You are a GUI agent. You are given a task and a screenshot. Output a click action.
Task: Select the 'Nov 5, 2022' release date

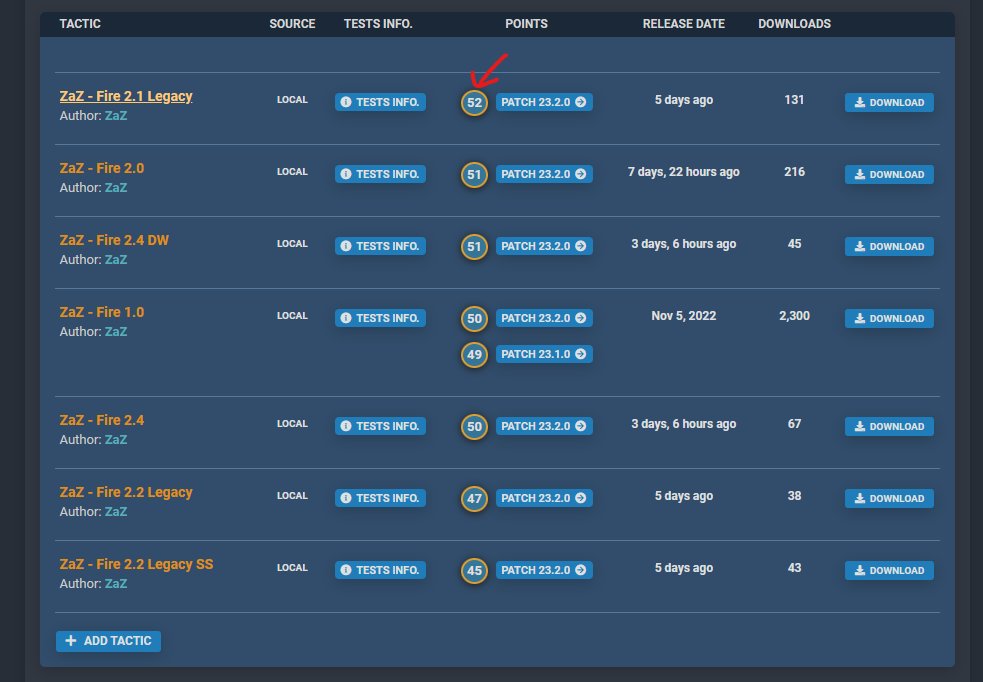683,316
